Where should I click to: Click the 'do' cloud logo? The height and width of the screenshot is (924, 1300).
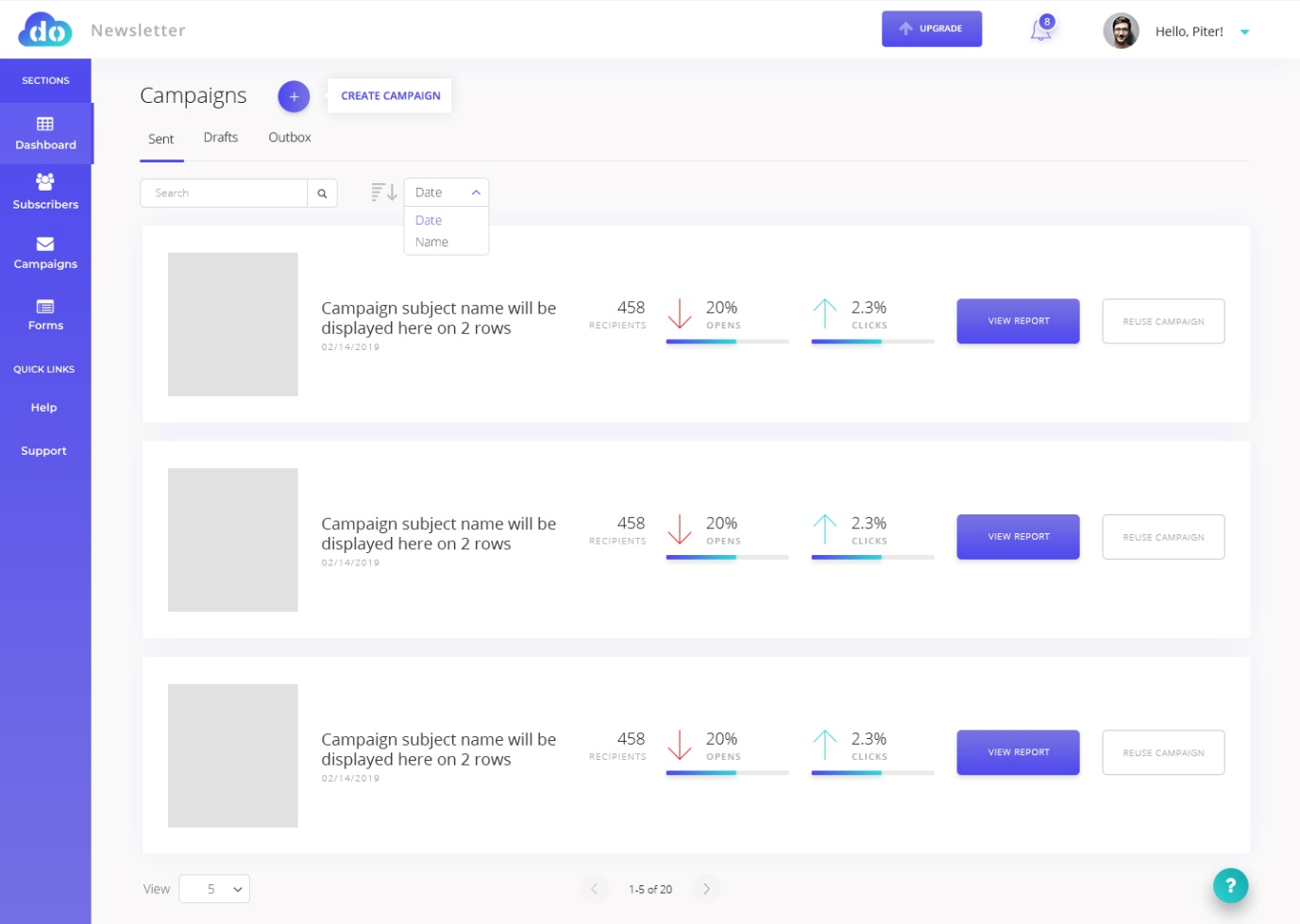[x=45, y=29]
